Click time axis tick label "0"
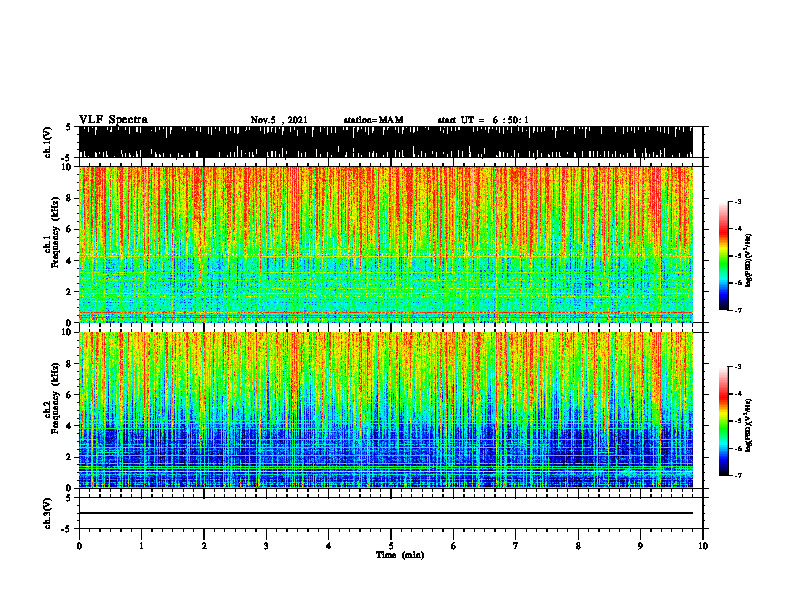The image size is (792, 612). point(79,546)
